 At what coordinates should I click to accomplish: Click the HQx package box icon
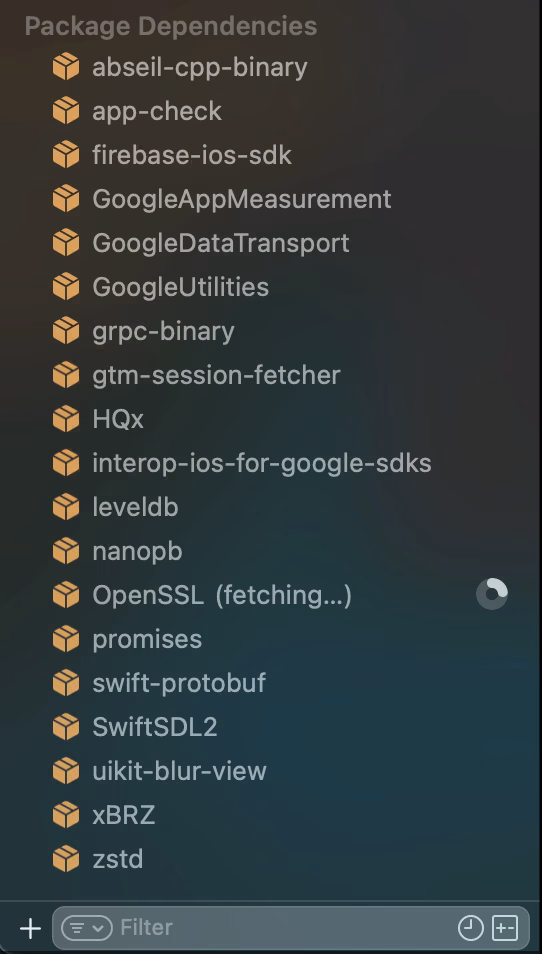click(x=66, y=419)
